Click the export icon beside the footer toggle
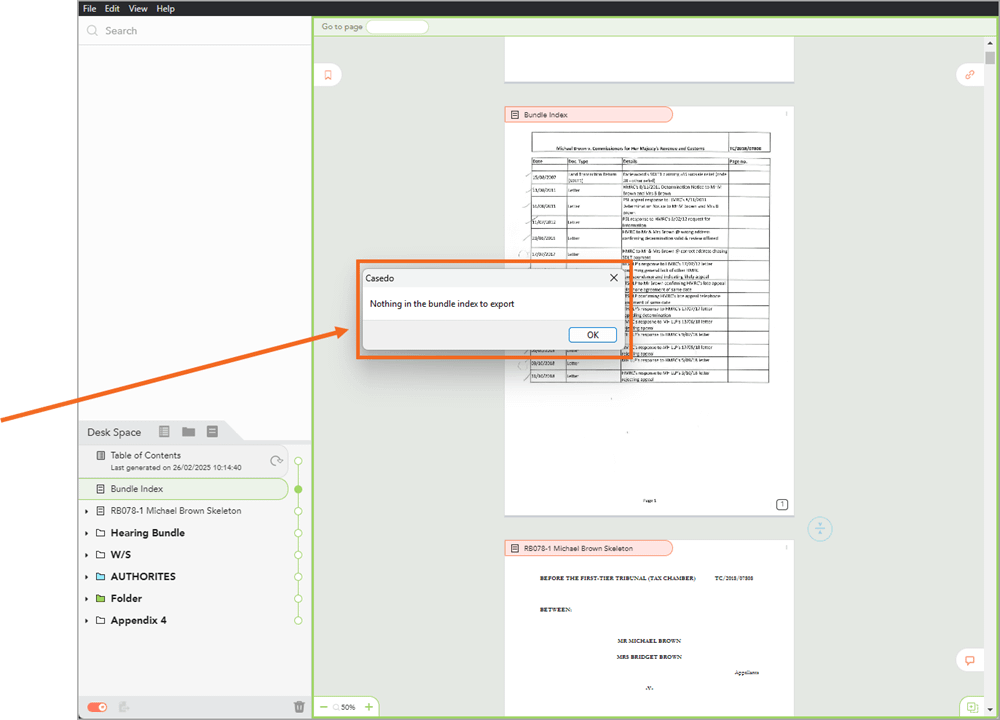 pyautogui.click(x=123, y=706)
